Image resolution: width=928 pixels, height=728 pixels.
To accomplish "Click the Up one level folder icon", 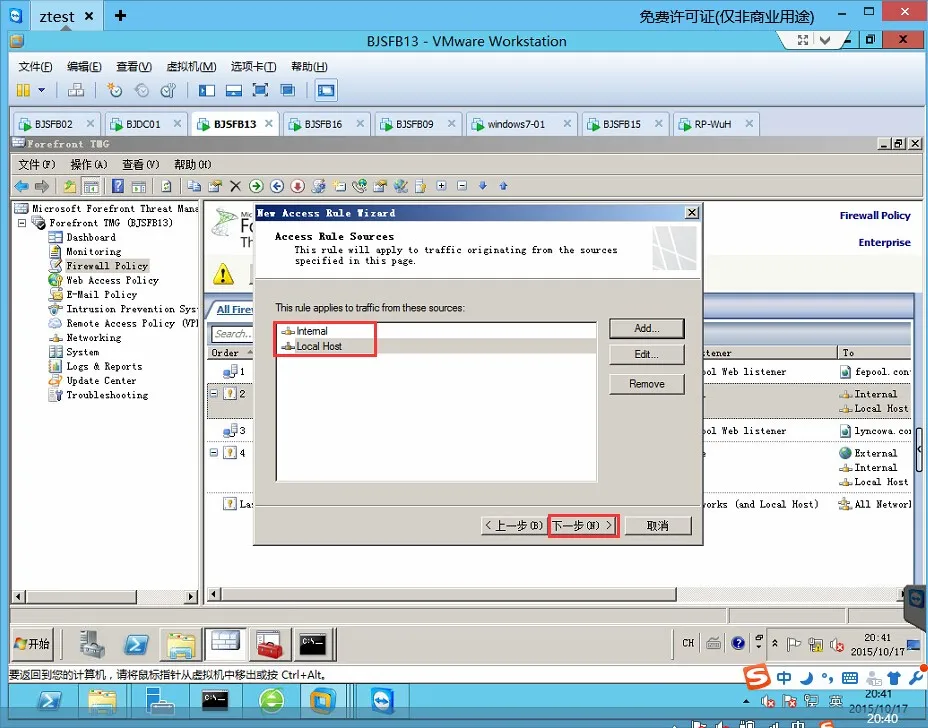I will [69, 186].
